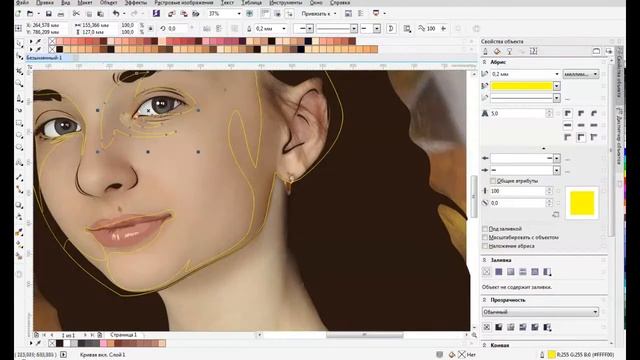Click the close curve icon on property bar
The height and width of the screenshot is (360, 640).
391,29
